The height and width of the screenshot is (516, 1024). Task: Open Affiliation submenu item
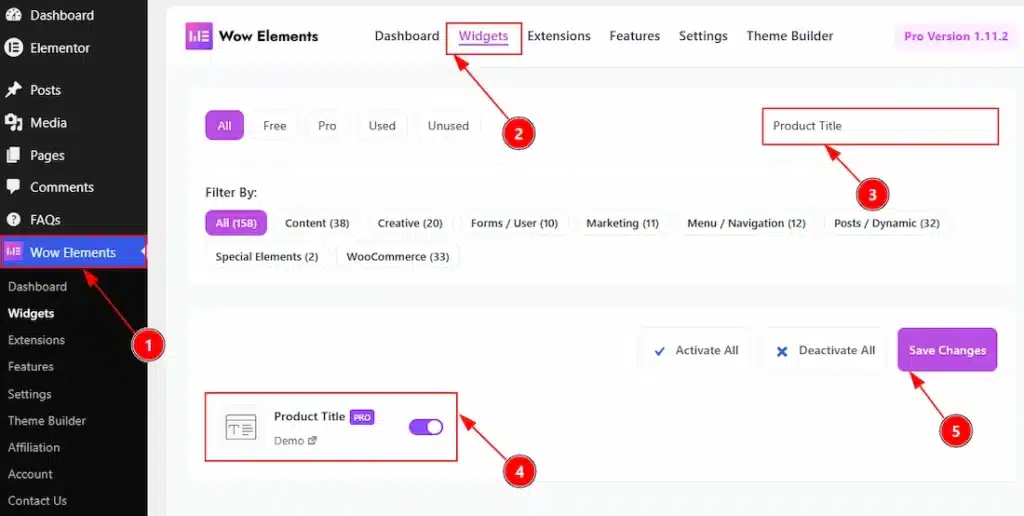point(33,447)
